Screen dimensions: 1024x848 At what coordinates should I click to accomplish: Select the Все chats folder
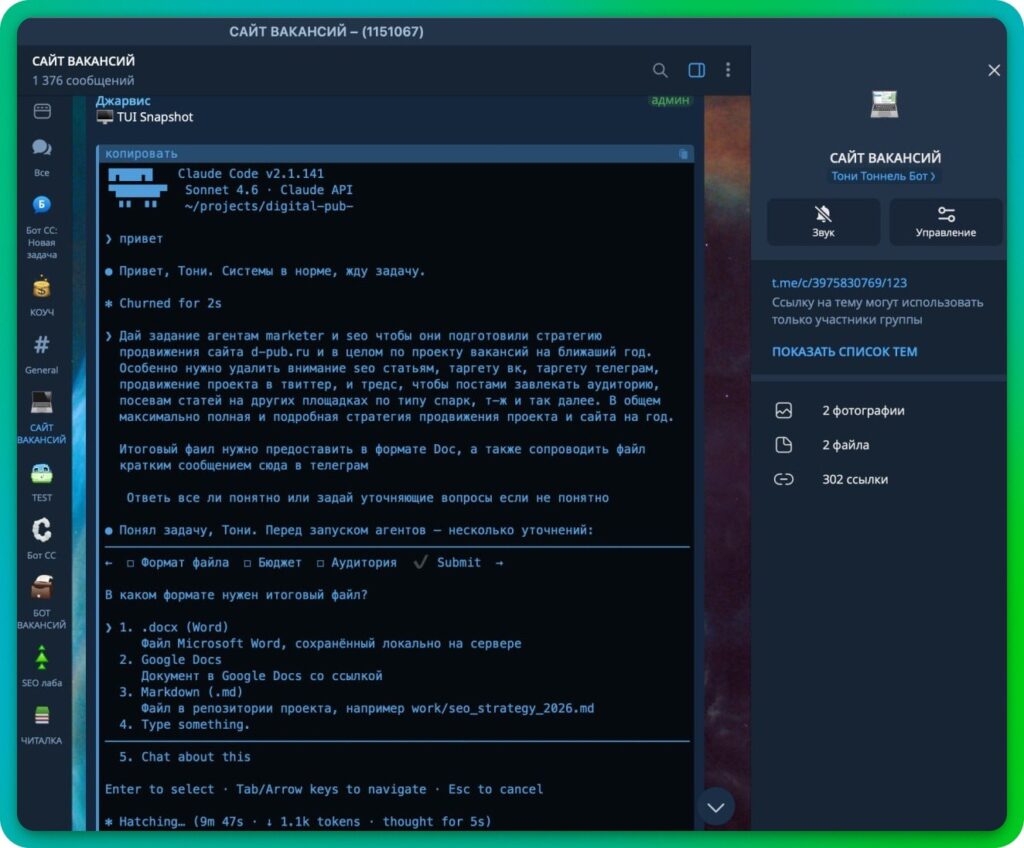42,157
